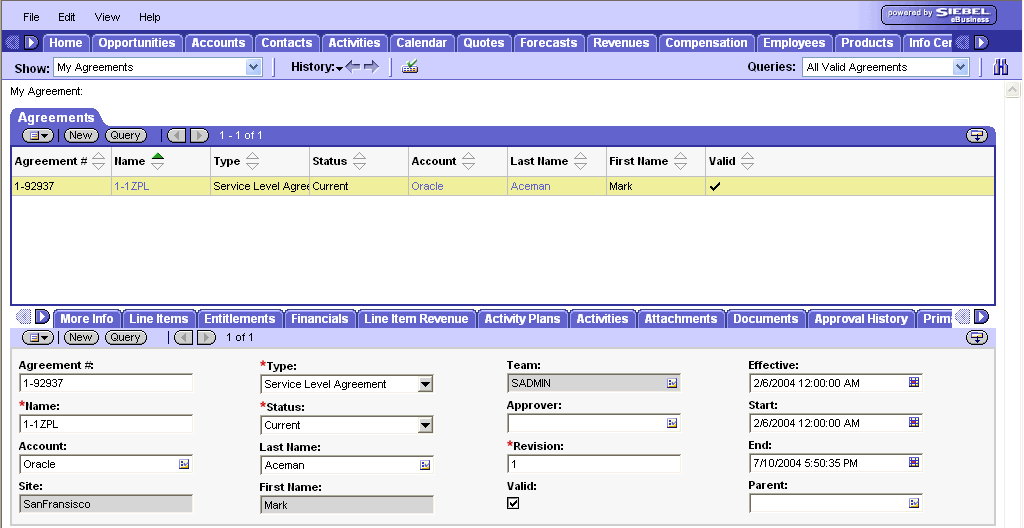Click the history forward arrow
The image size is (1024, 528).
coord(371,67)
